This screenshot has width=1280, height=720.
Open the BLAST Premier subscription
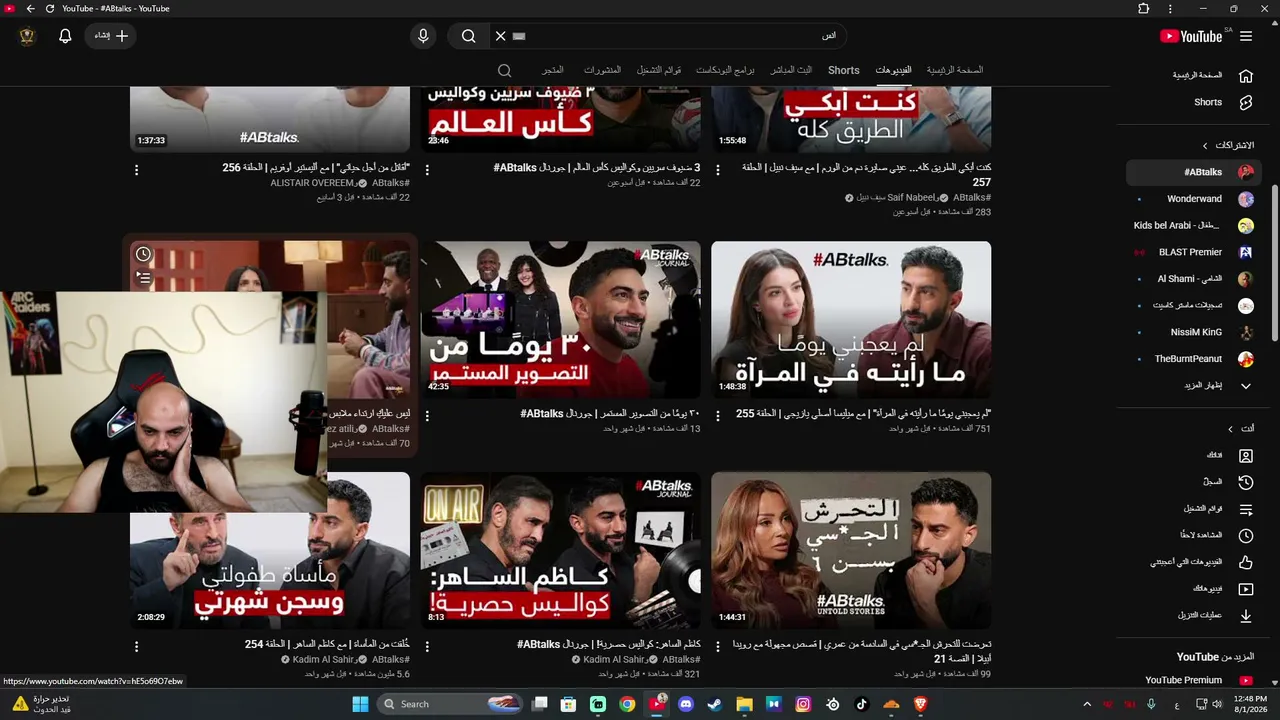click(x=1194, y=252)
